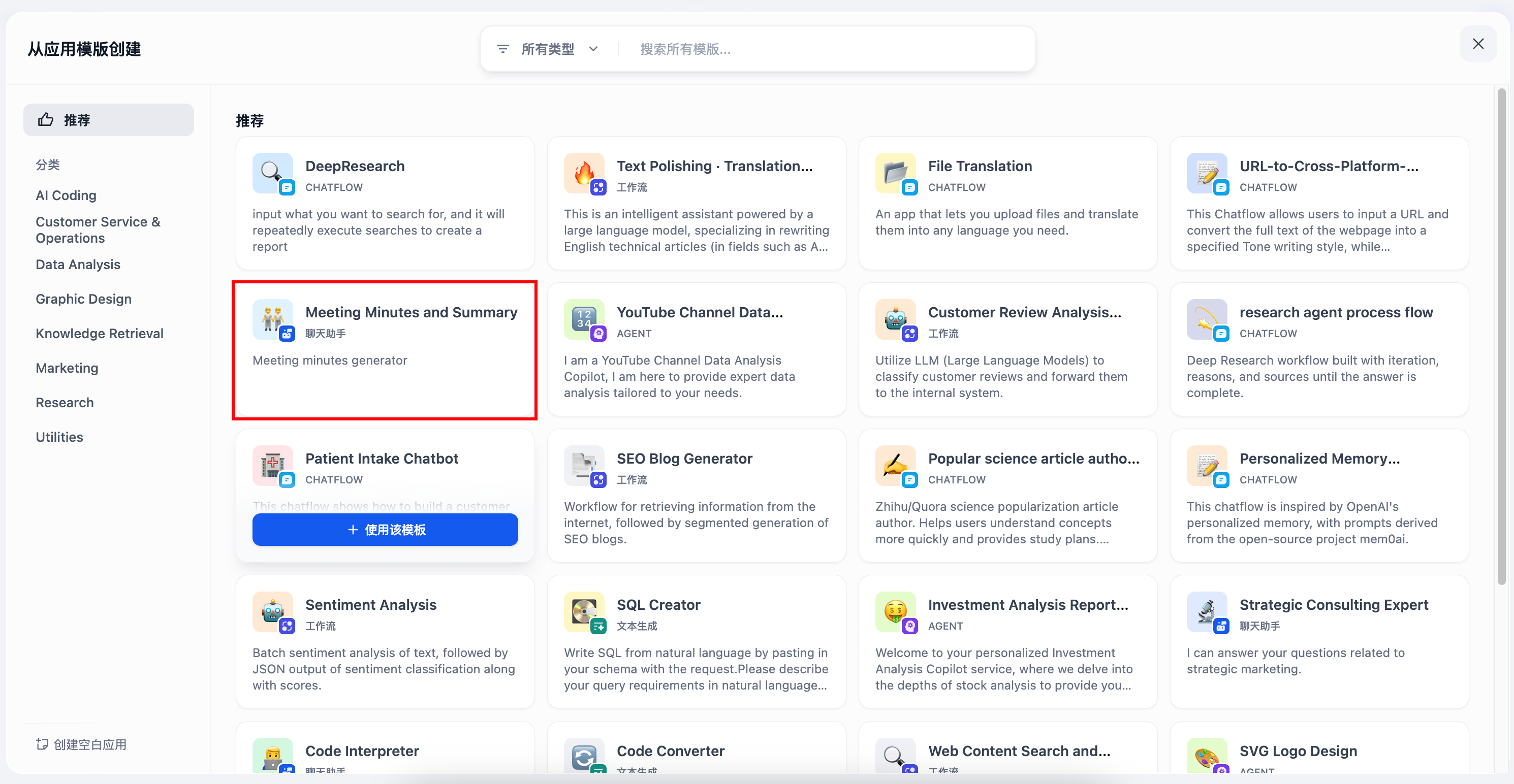Click the Sentiment Analysis robot icon
Image resolution: width=1514 pixels, height=784 pixels.
pos(272,612)
